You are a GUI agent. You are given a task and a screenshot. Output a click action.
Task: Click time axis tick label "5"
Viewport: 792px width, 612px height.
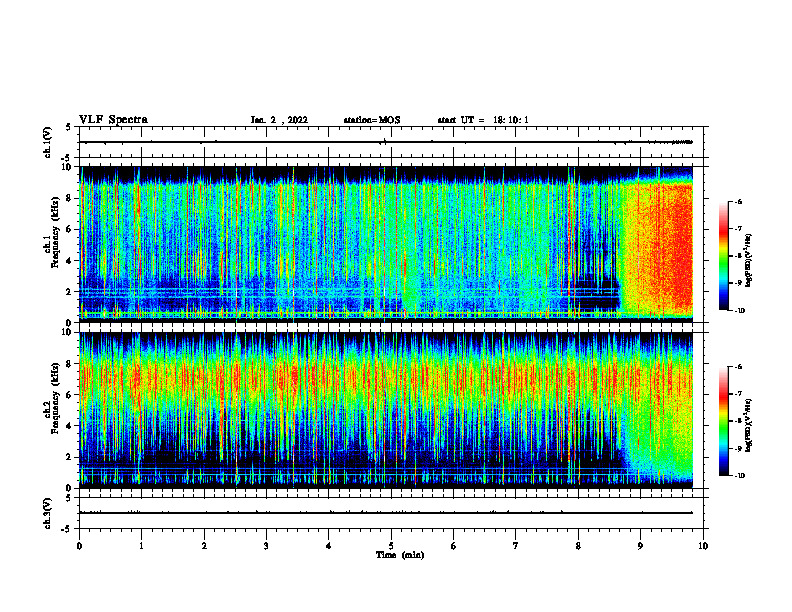[x=391, y=546]
